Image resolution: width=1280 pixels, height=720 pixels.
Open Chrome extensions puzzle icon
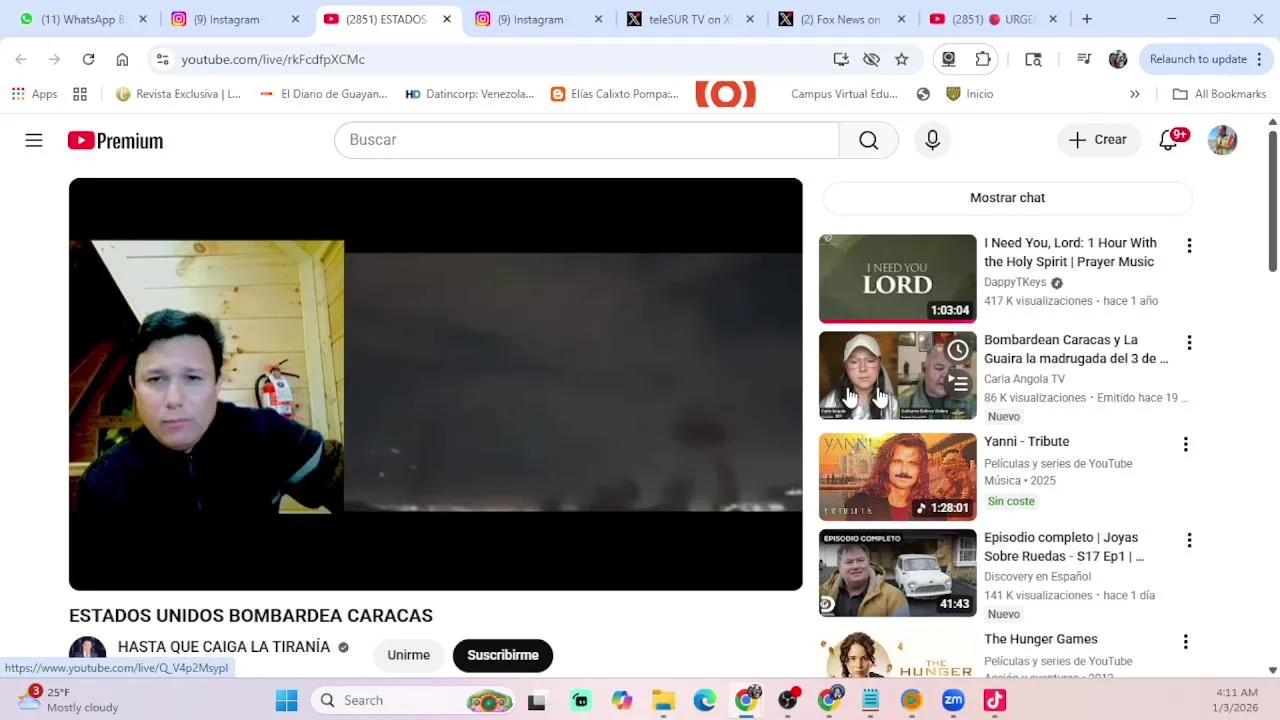983,59
